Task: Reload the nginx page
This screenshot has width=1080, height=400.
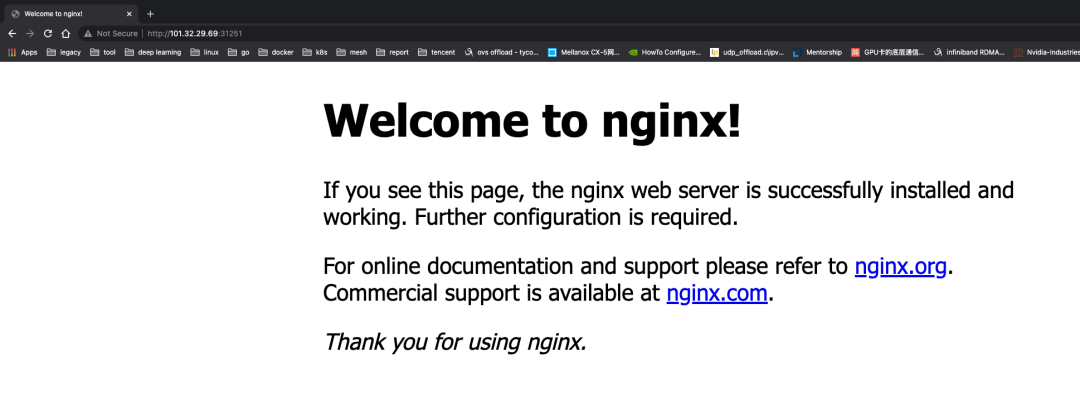Action: [48, 33]
